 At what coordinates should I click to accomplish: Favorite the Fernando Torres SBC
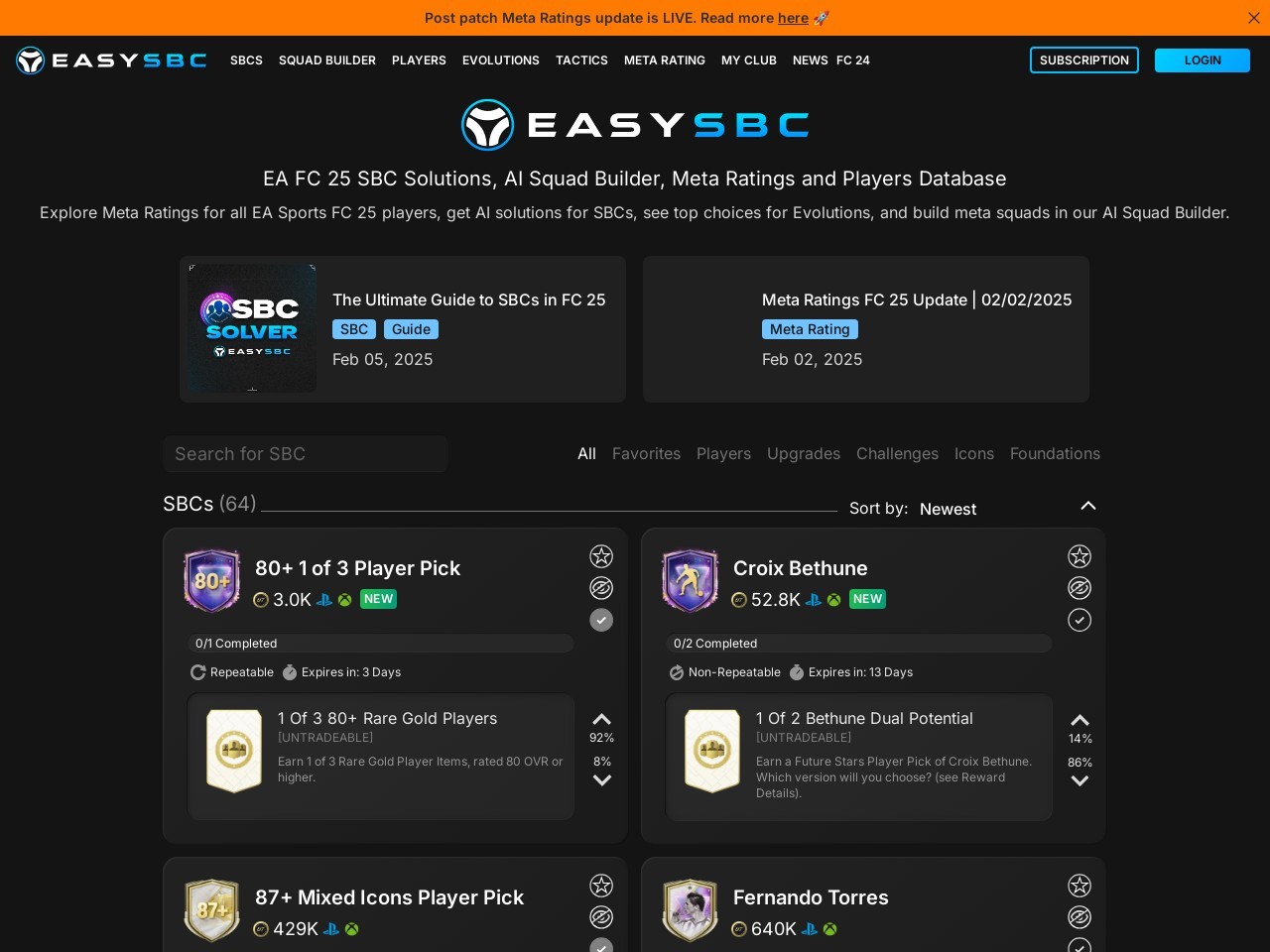pyautogui.click(x=1079, y=886)
